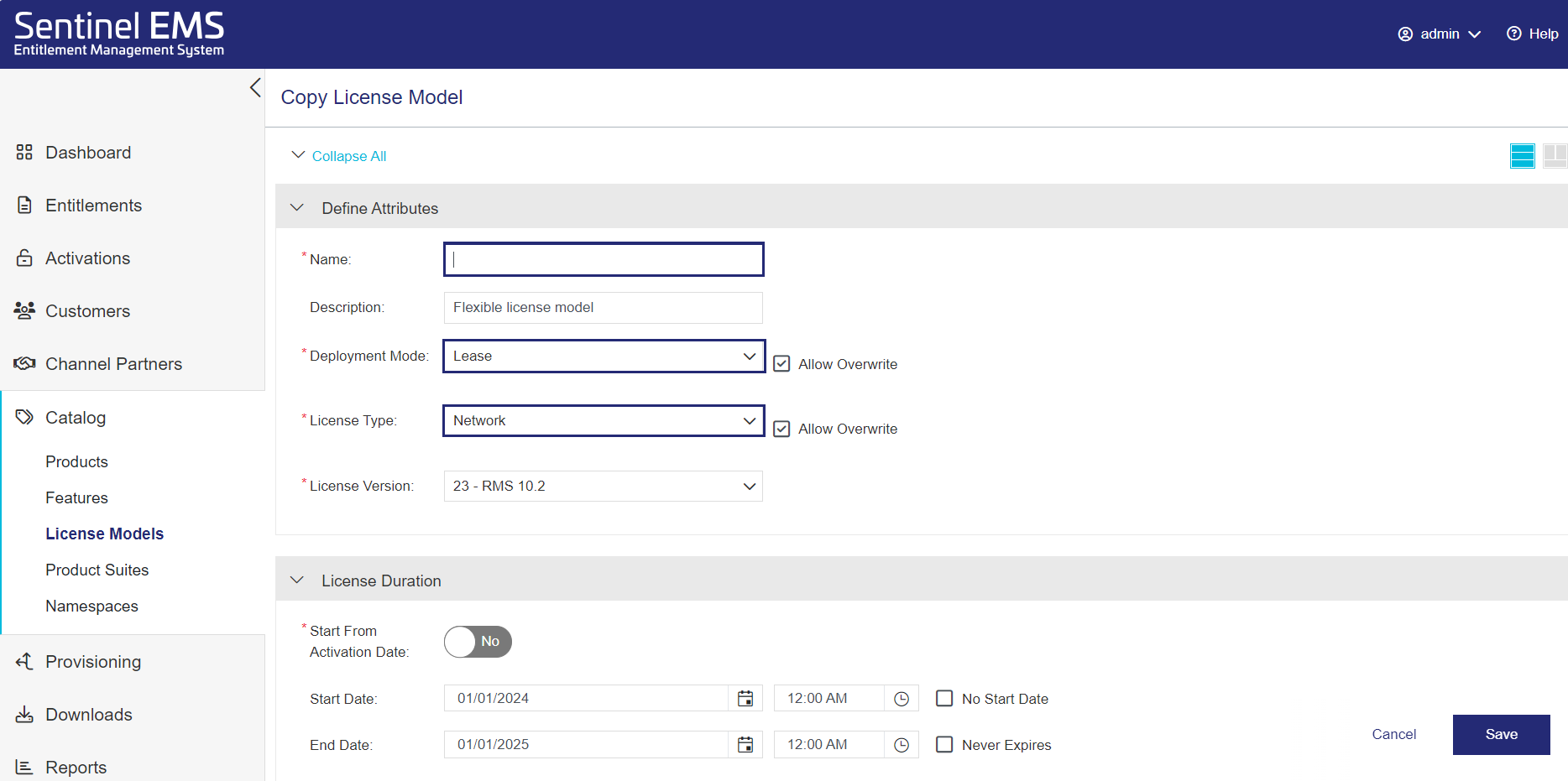Go to Entitlements in the sidebar
The image size is (1568, 781).
click(x=93, y=206)
